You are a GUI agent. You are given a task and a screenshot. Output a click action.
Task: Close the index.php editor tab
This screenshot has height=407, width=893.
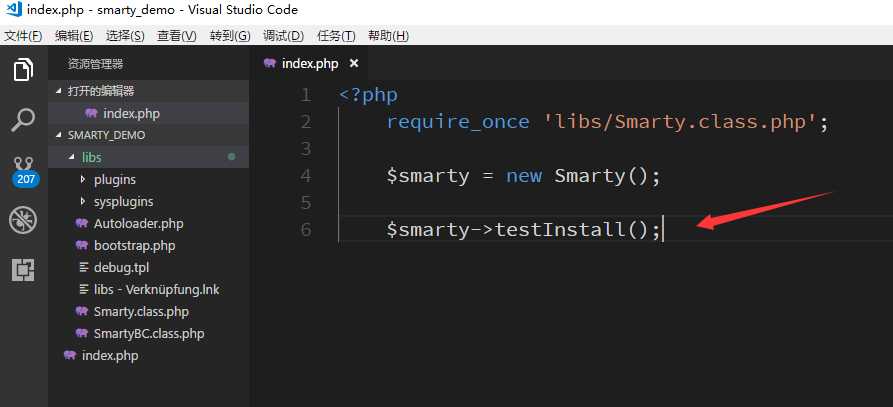coord(354,64)
